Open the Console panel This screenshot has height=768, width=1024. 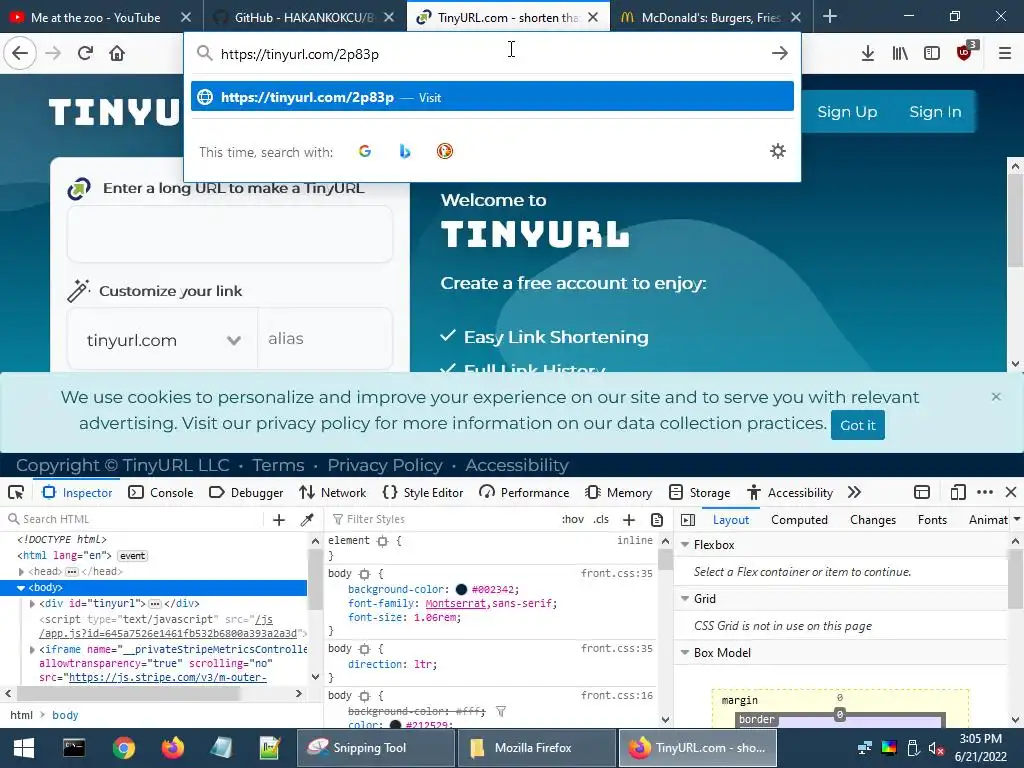point(161,492)
